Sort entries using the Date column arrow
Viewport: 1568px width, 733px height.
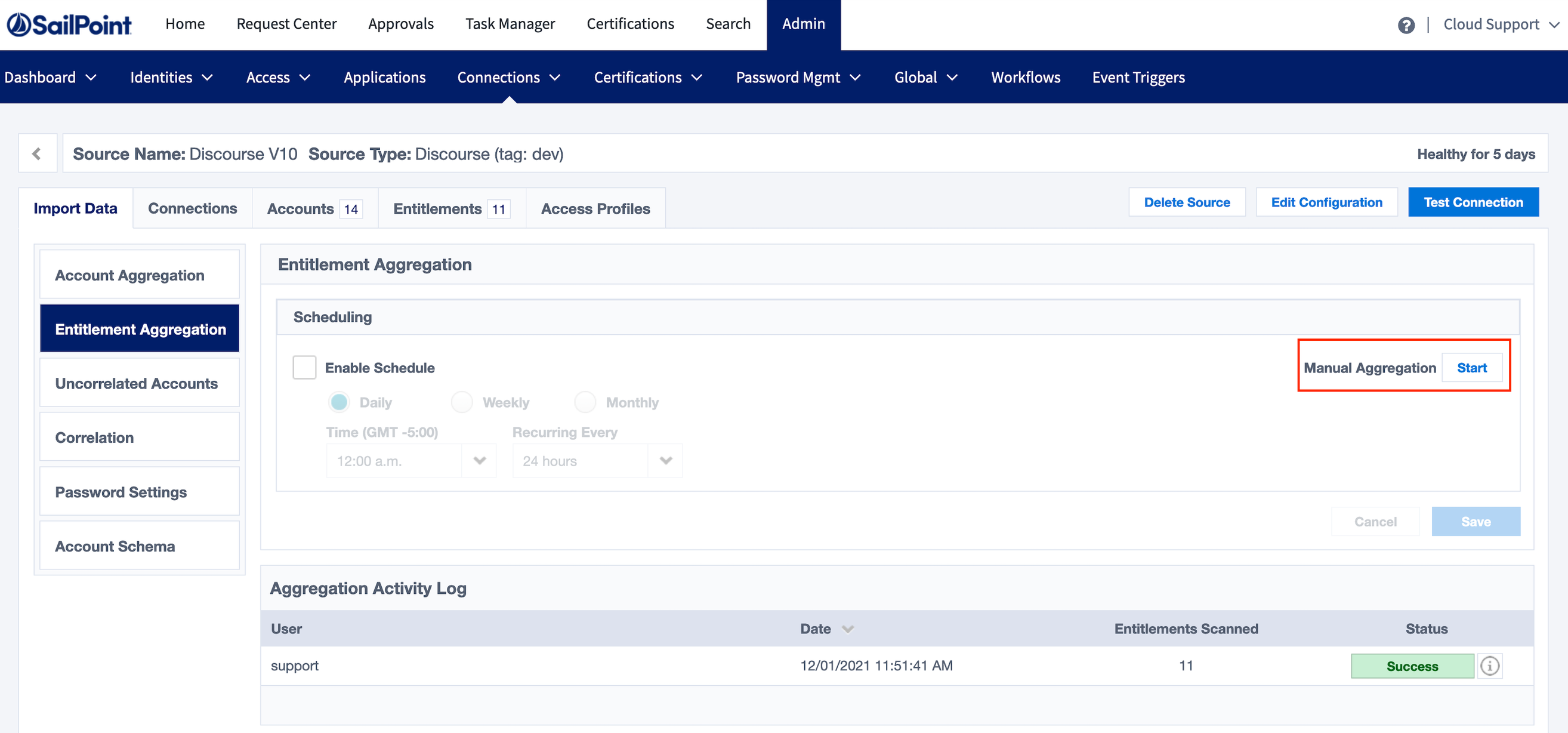[x=847, y=629]
